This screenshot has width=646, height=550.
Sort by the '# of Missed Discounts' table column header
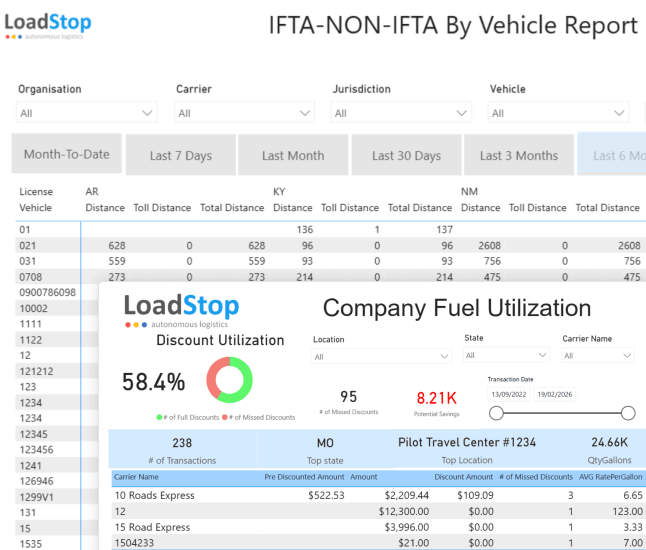536,477
